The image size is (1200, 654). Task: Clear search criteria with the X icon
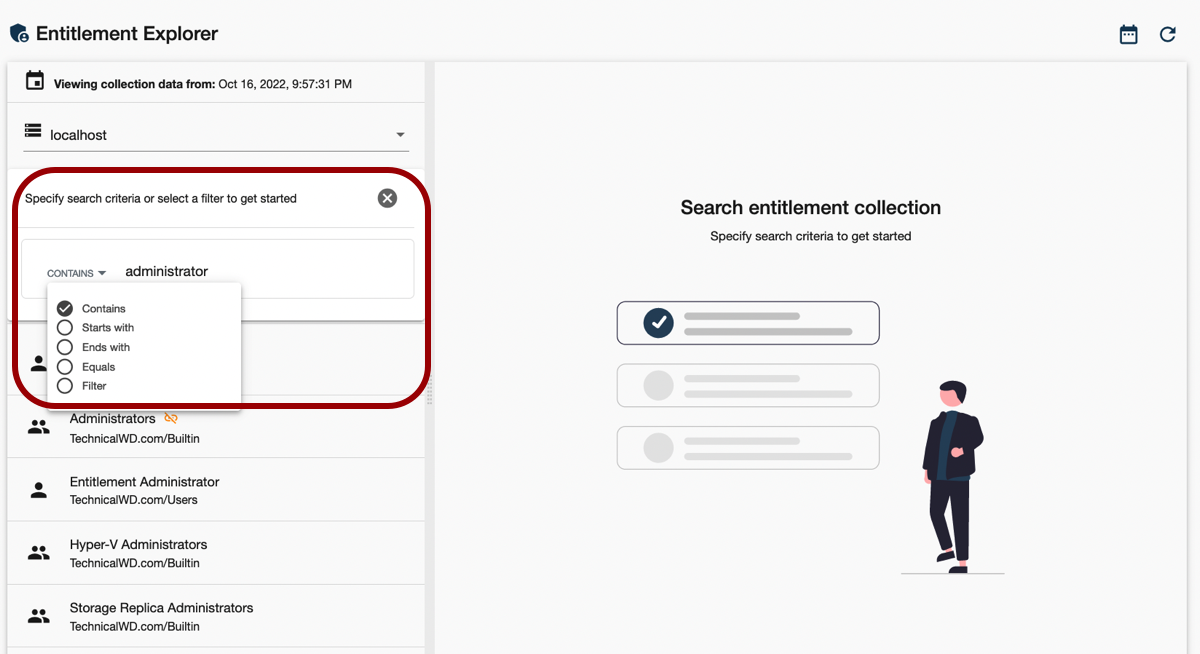(x=387, y=198)
